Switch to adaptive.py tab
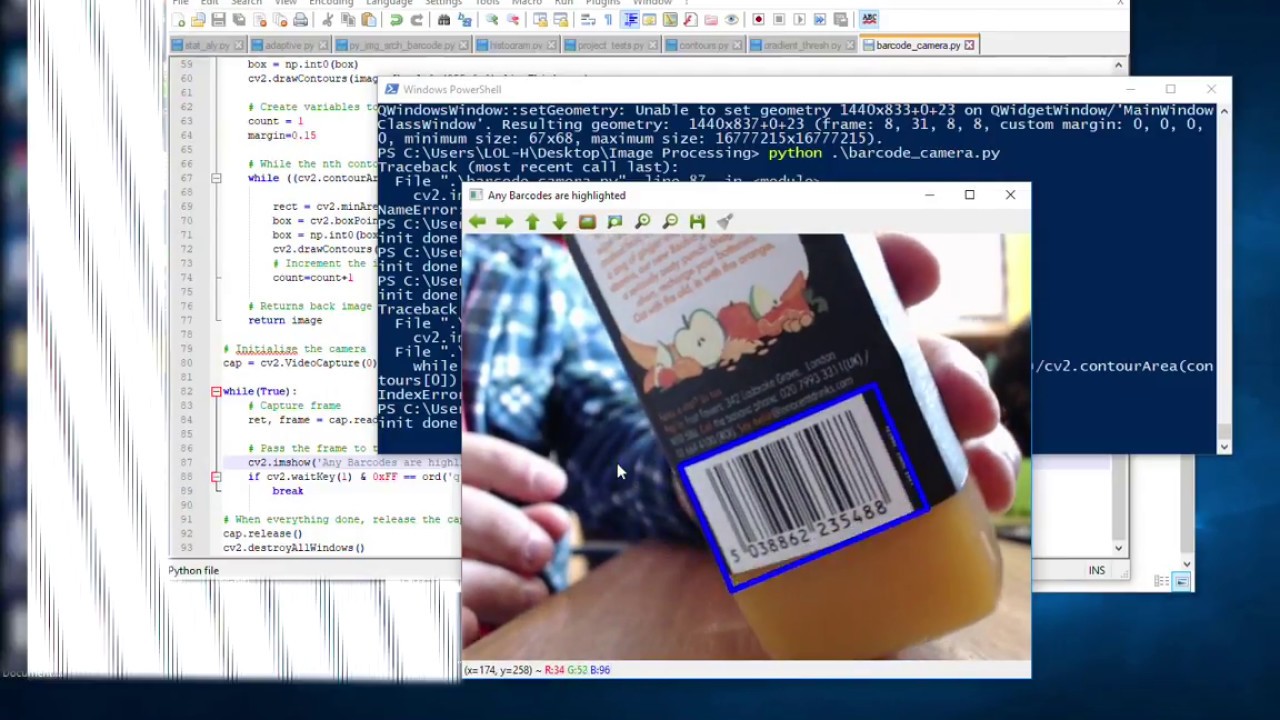The width and height of the screenshot is (1280, 720). (x=289, y=45)
